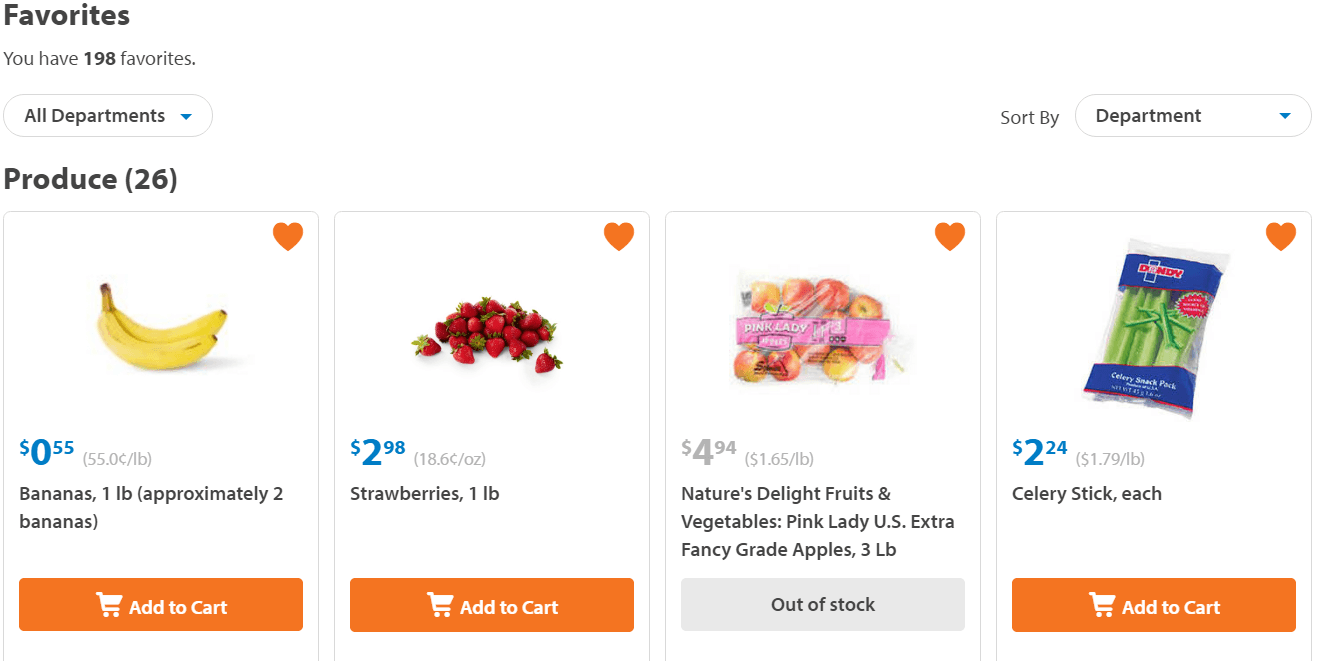This screenshot has width=1325, height=661.
Task: Click the cart icon on Bananas Add to Cart
Action: (109, 604)
